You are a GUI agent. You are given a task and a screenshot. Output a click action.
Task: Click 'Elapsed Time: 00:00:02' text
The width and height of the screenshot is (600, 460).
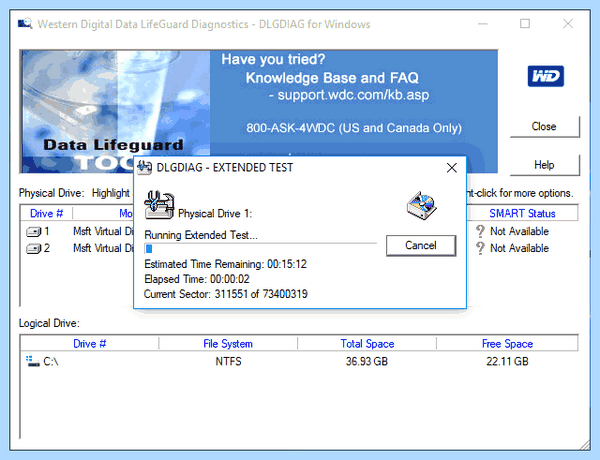tap(197, 279)
